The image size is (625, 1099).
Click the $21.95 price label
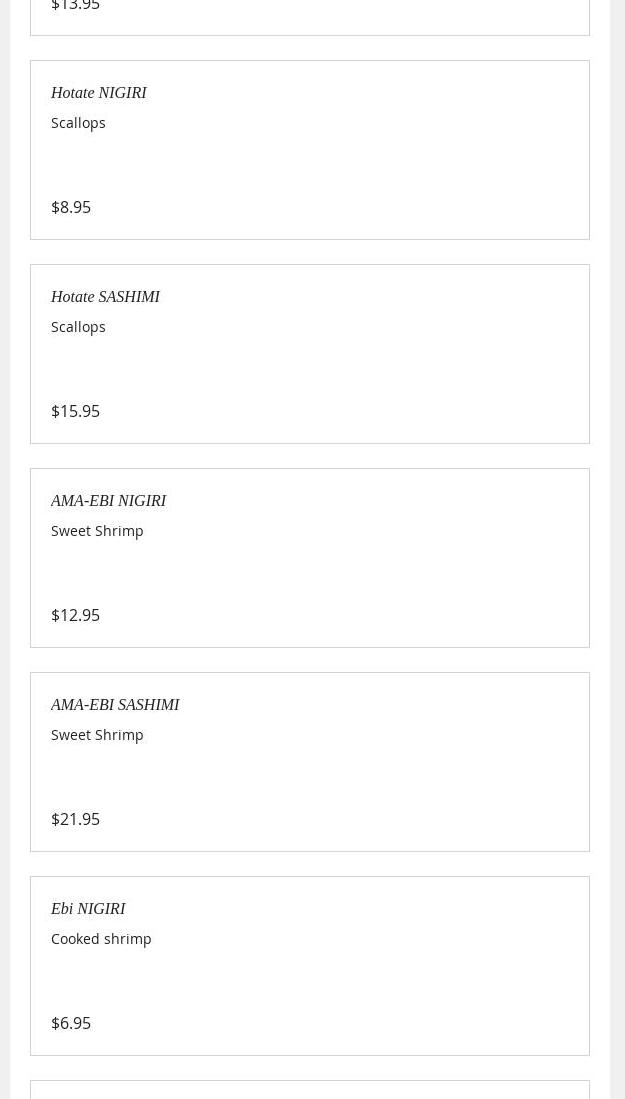(x=75, y=819)
